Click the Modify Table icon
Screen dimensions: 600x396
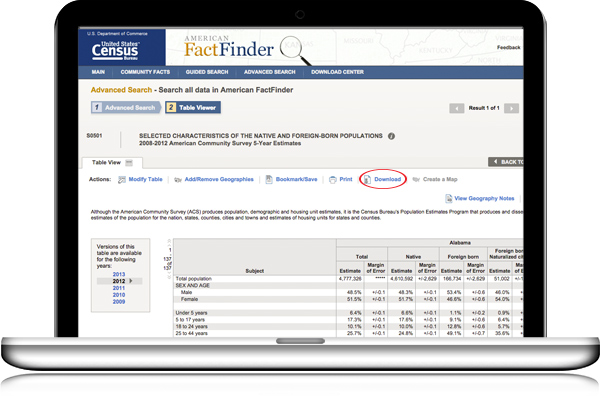[122, 179]
